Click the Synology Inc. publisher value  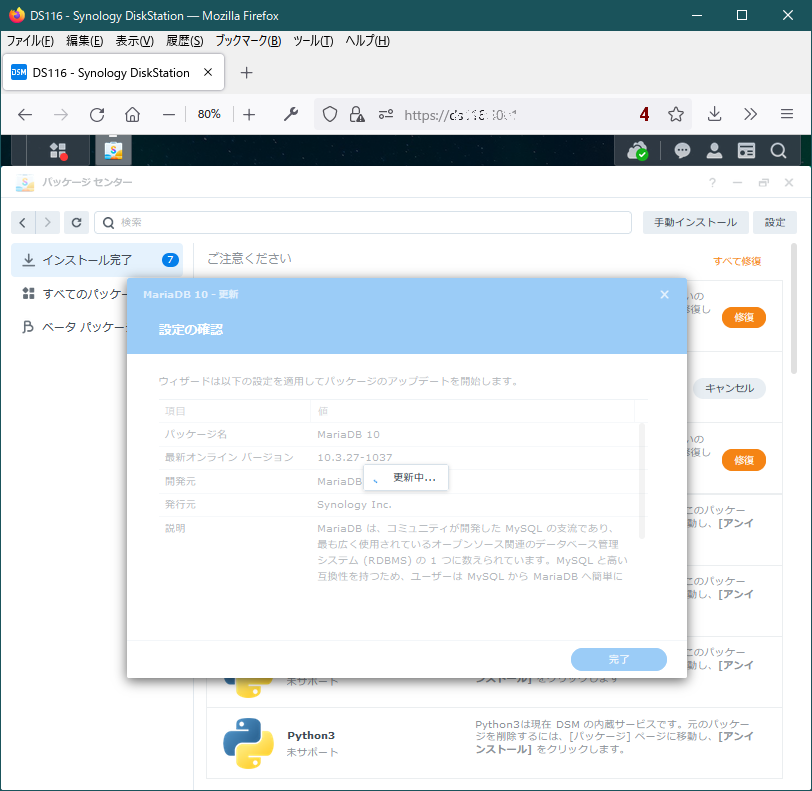point(354,505)
